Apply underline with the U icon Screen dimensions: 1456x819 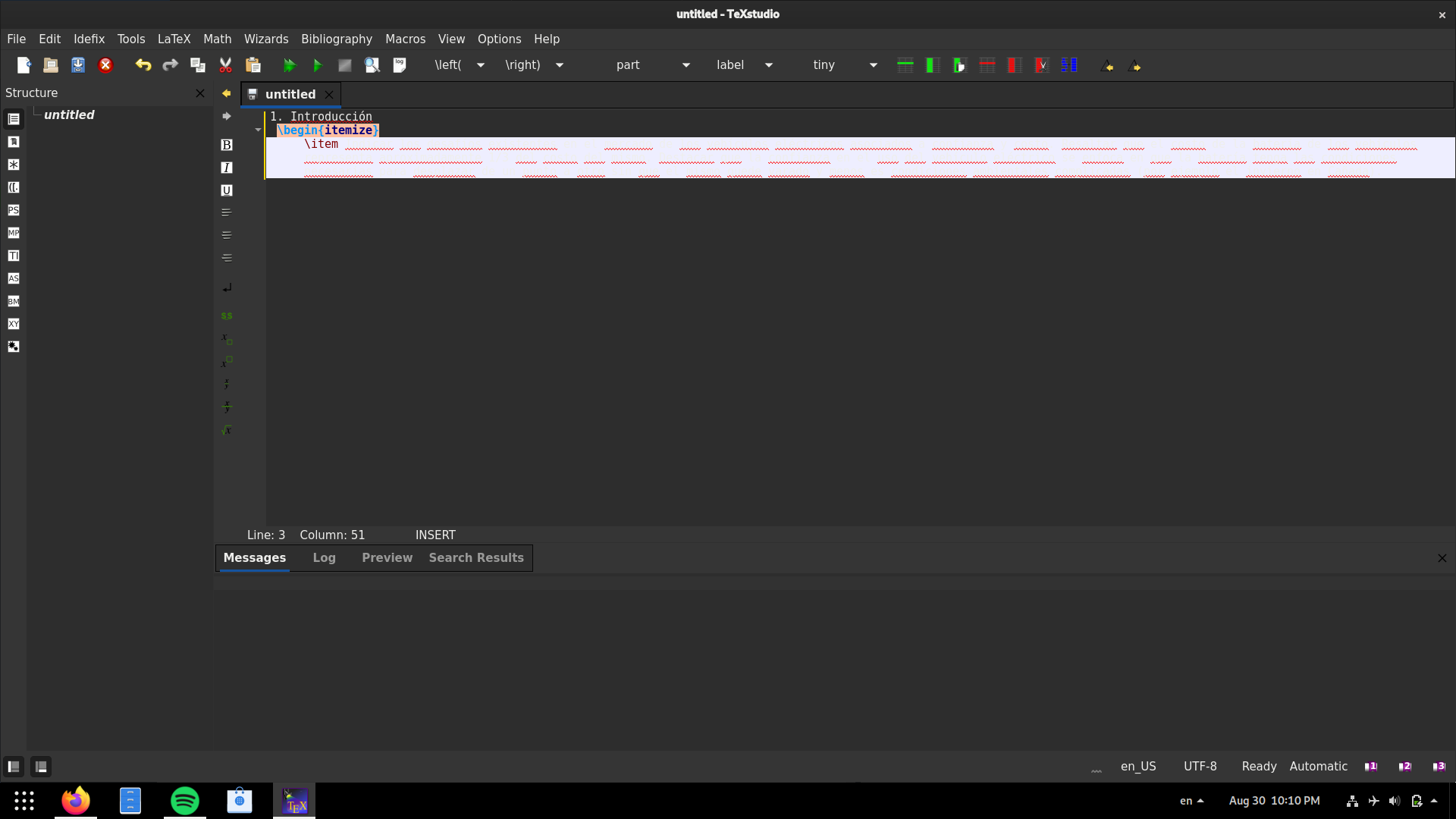[226, 190]
